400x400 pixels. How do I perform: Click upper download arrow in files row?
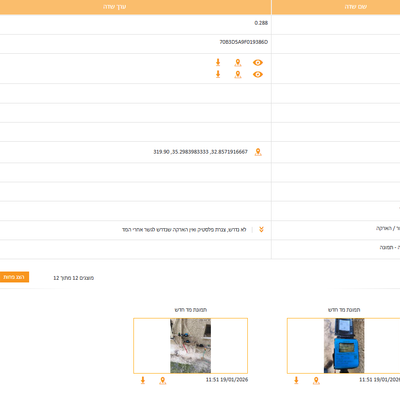(x=218, y=62)
